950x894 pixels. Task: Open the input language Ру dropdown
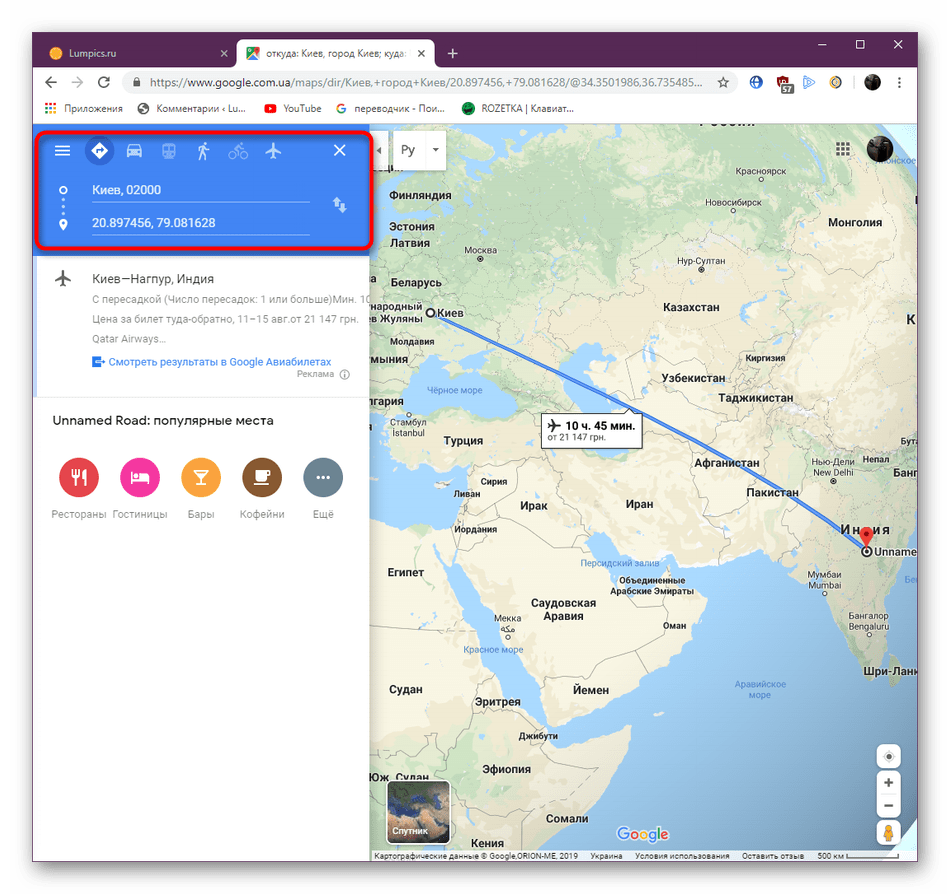tap(419, 150)
